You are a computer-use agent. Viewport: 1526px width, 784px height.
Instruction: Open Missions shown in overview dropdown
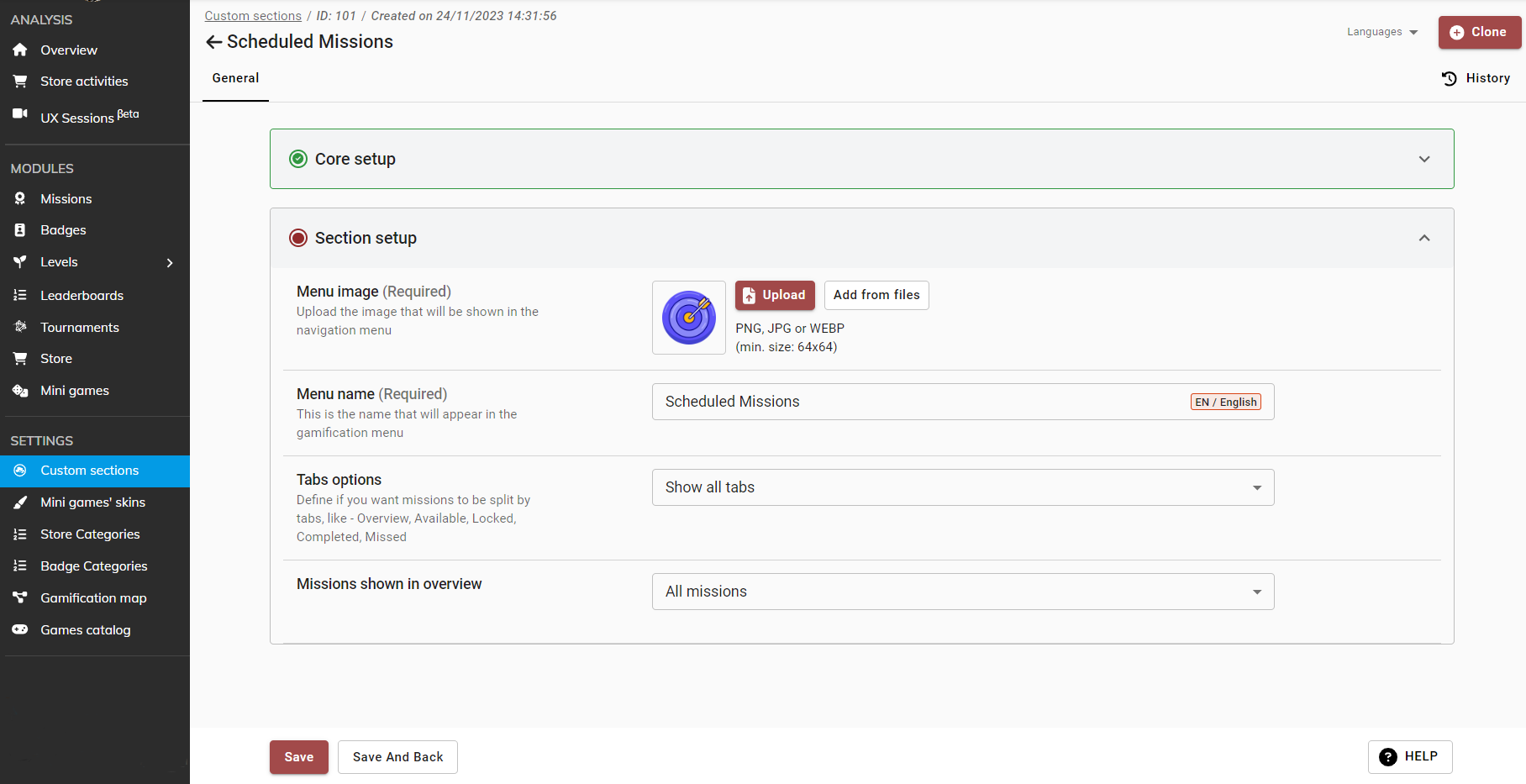(x=962, y=592)
